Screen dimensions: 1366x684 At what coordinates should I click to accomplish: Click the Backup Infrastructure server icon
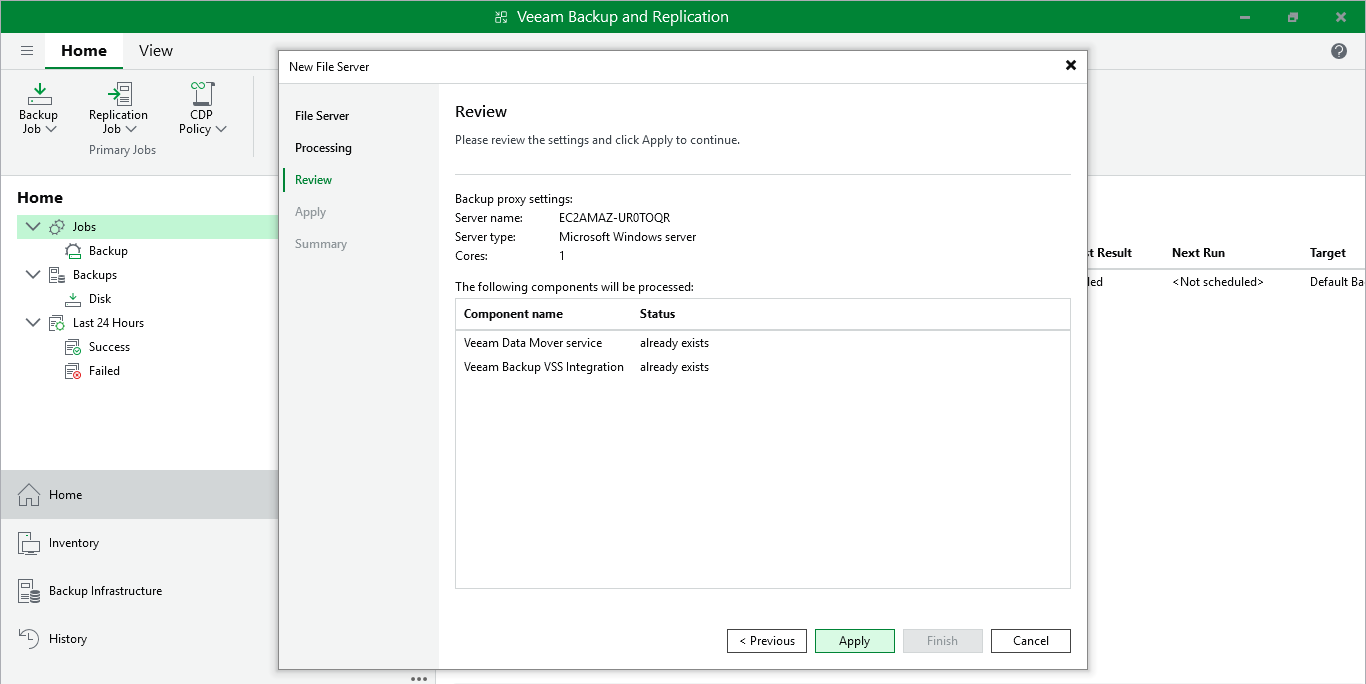pos(29,591)
